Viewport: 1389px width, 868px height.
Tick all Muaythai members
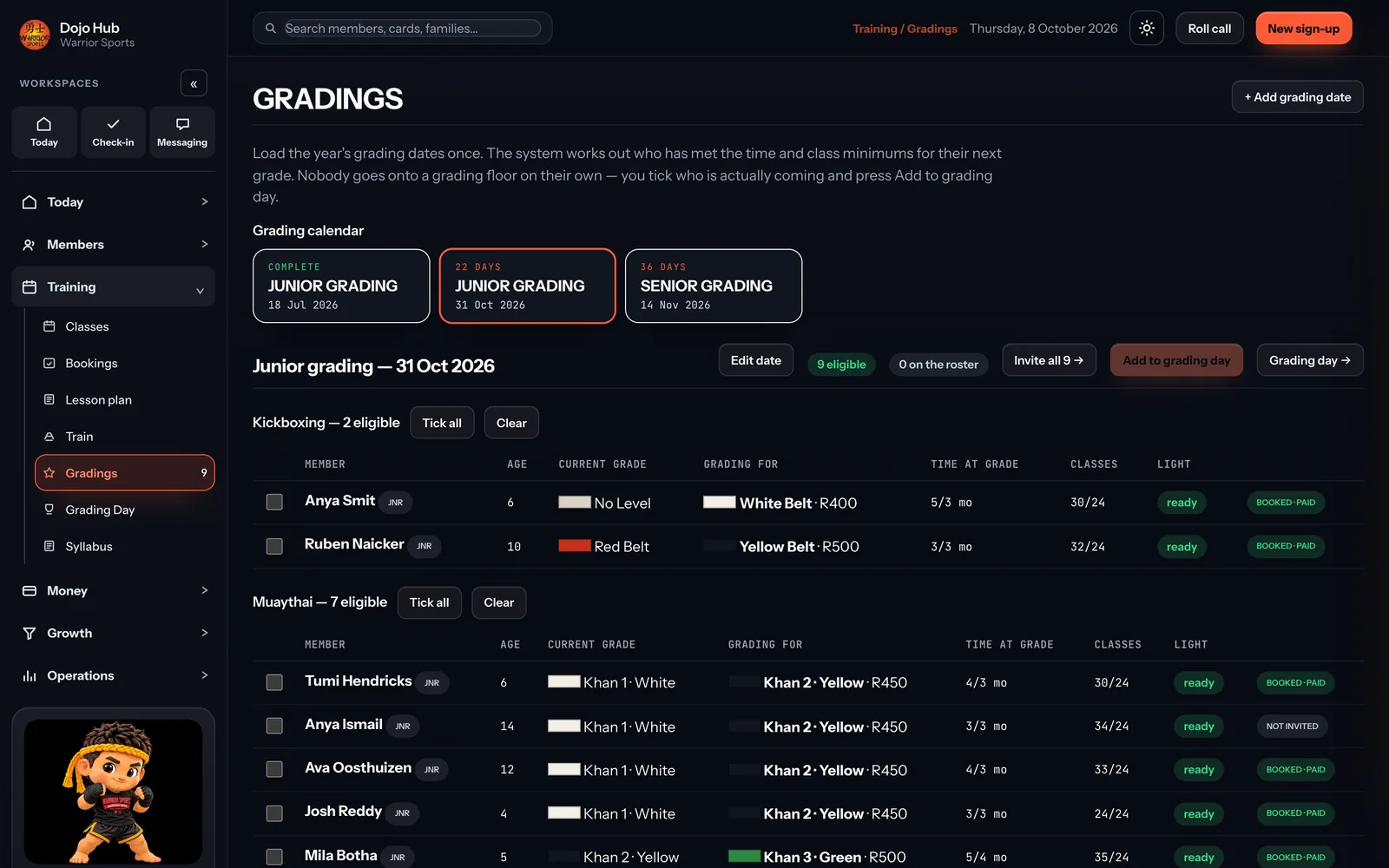430,602
